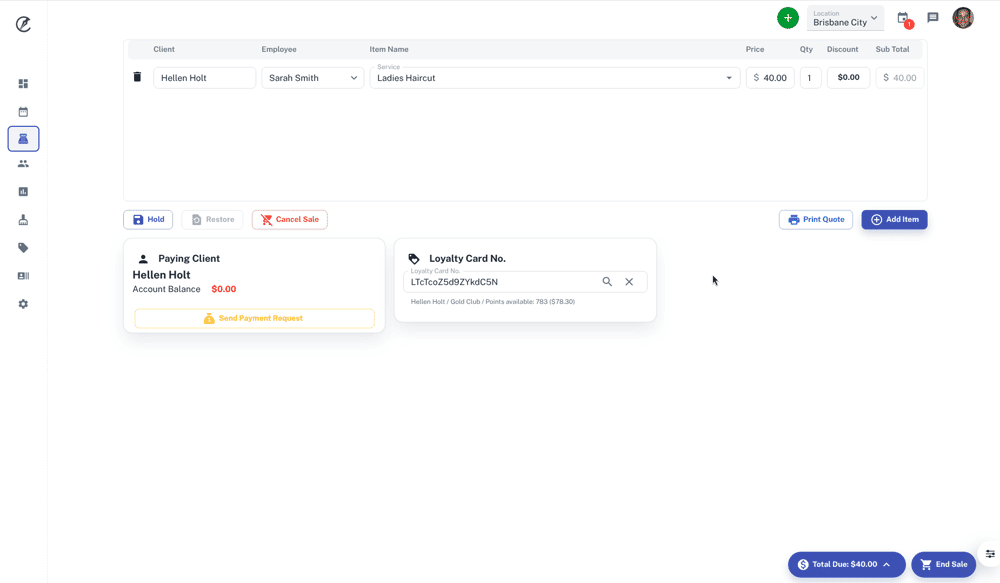Expand the Total Due $40.00 summary
This screenshot has height=583, width=1000.
tap(846, 565)
